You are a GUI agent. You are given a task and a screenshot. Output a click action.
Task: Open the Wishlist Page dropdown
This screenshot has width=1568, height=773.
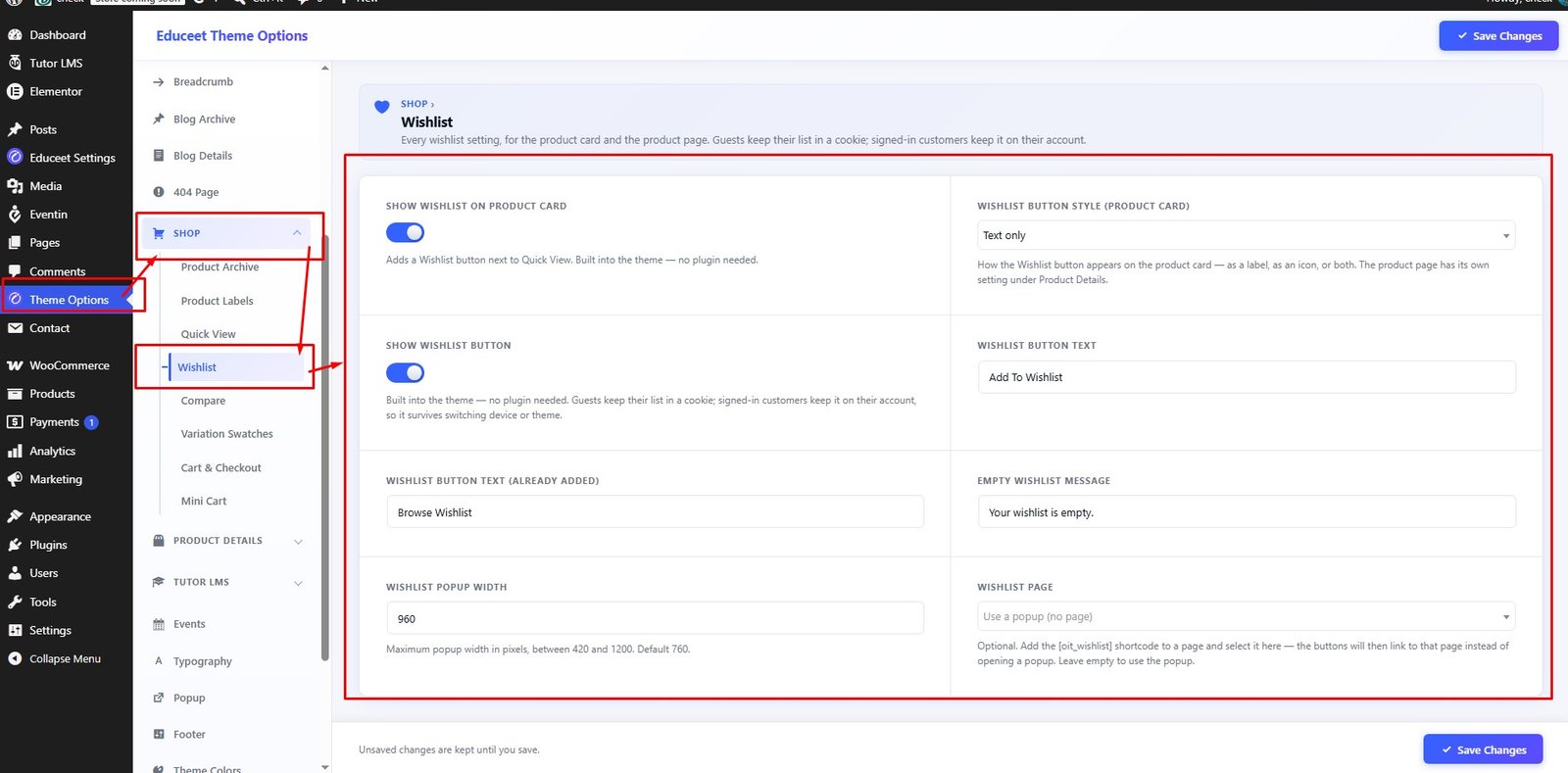[x=1247, y=616]
